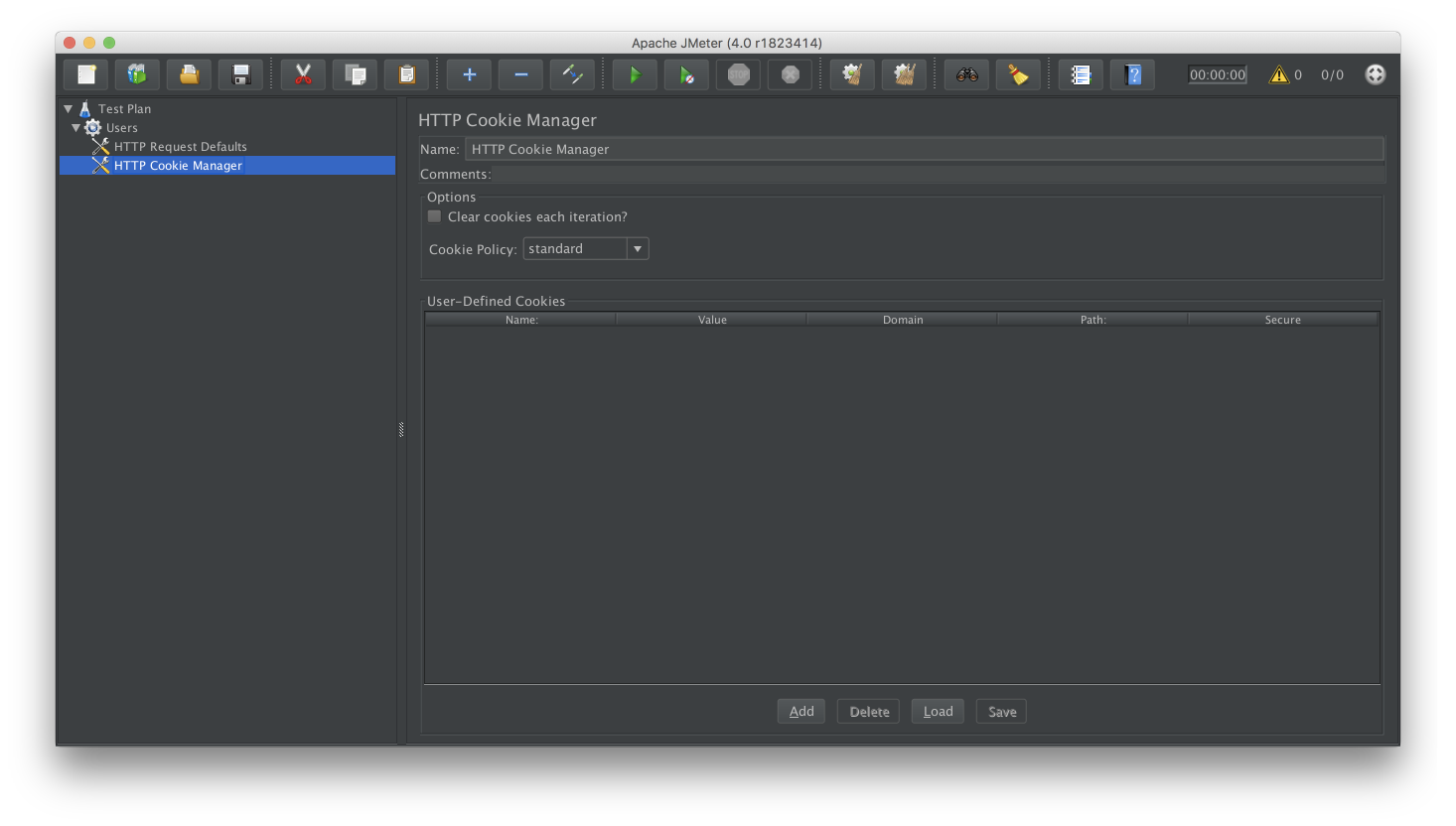Copy the selected element
Viewport: 1456px width, 826px height.
coord(355,74)
